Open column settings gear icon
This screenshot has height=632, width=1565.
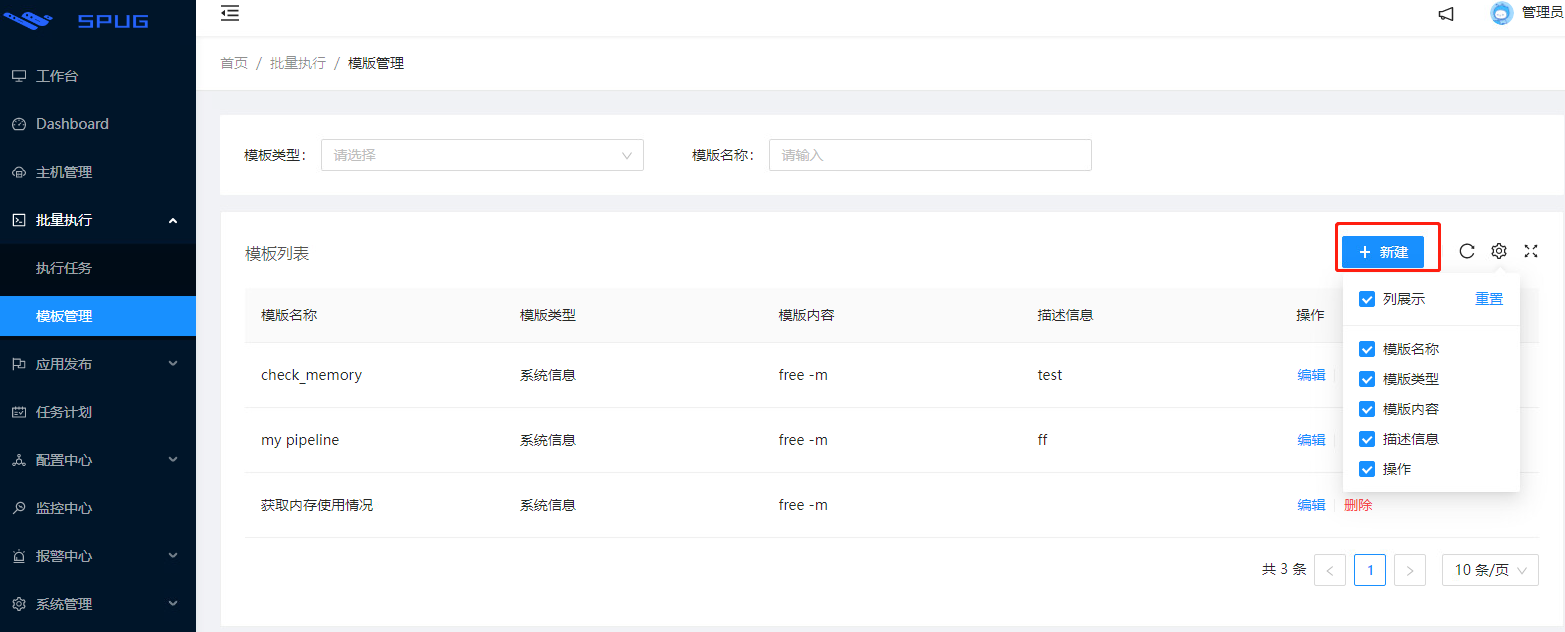[1499, 251]
